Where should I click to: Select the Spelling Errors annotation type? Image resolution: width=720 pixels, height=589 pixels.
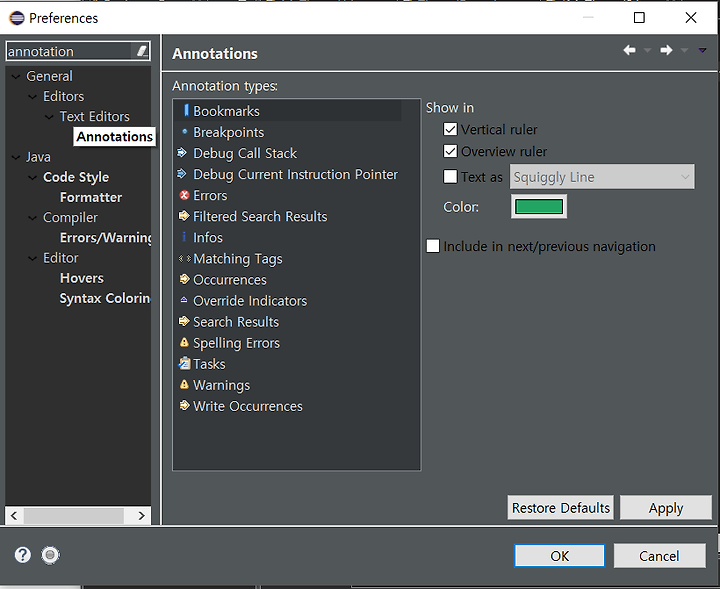pyautogui.click(x=236, y=343)
